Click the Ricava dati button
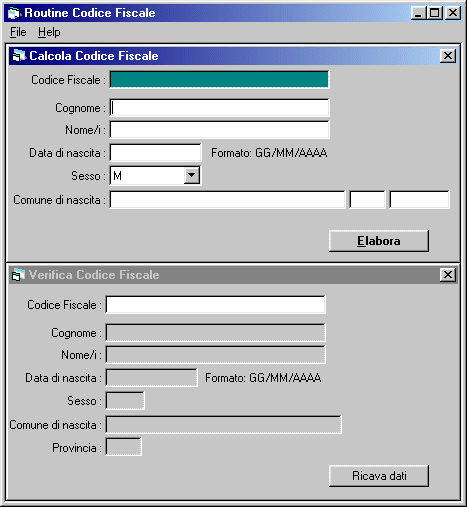 pos(379,476)
